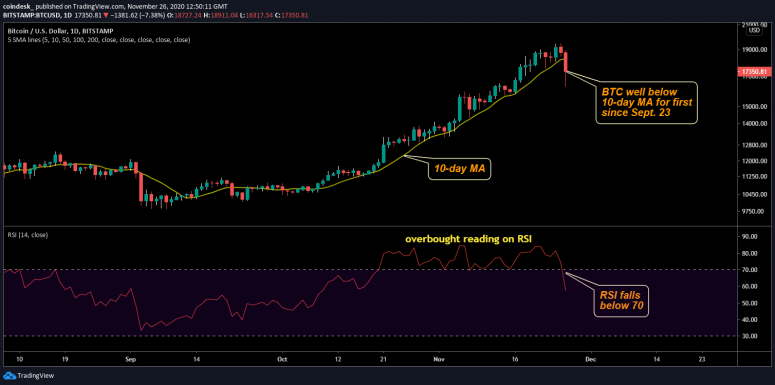Click the large red final candlestick

(565, 62)
